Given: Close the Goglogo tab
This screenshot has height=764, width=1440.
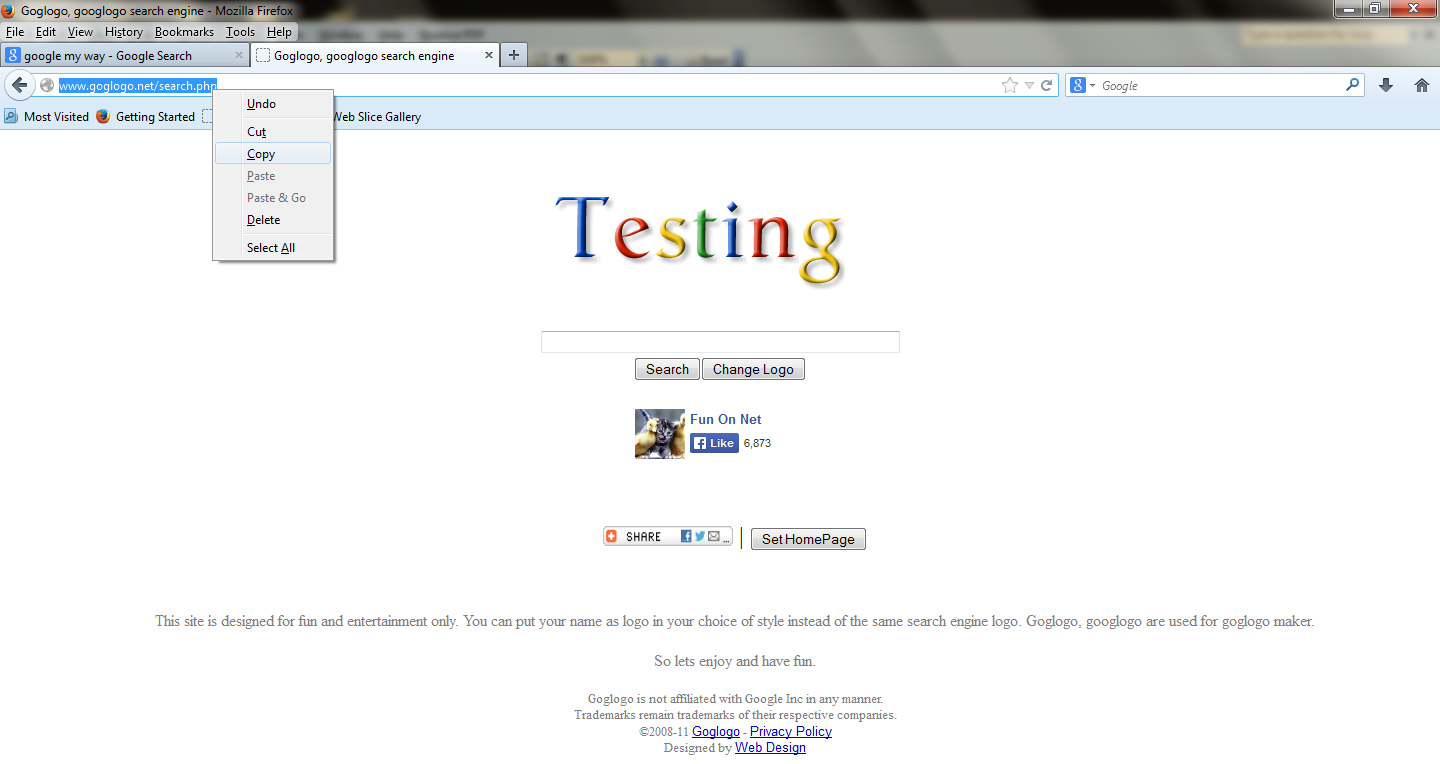Looking at the screenshot, I should pyautogui.click(x=490, y=56).
